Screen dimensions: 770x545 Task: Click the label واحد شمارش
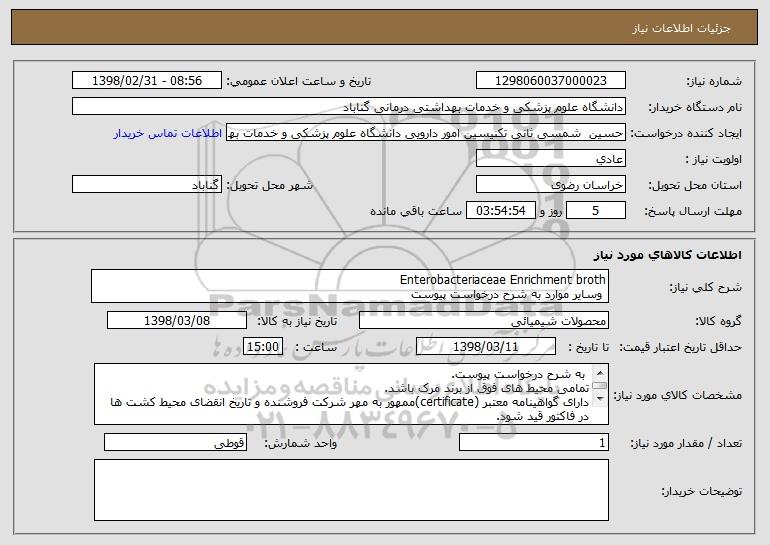(301, 443)
